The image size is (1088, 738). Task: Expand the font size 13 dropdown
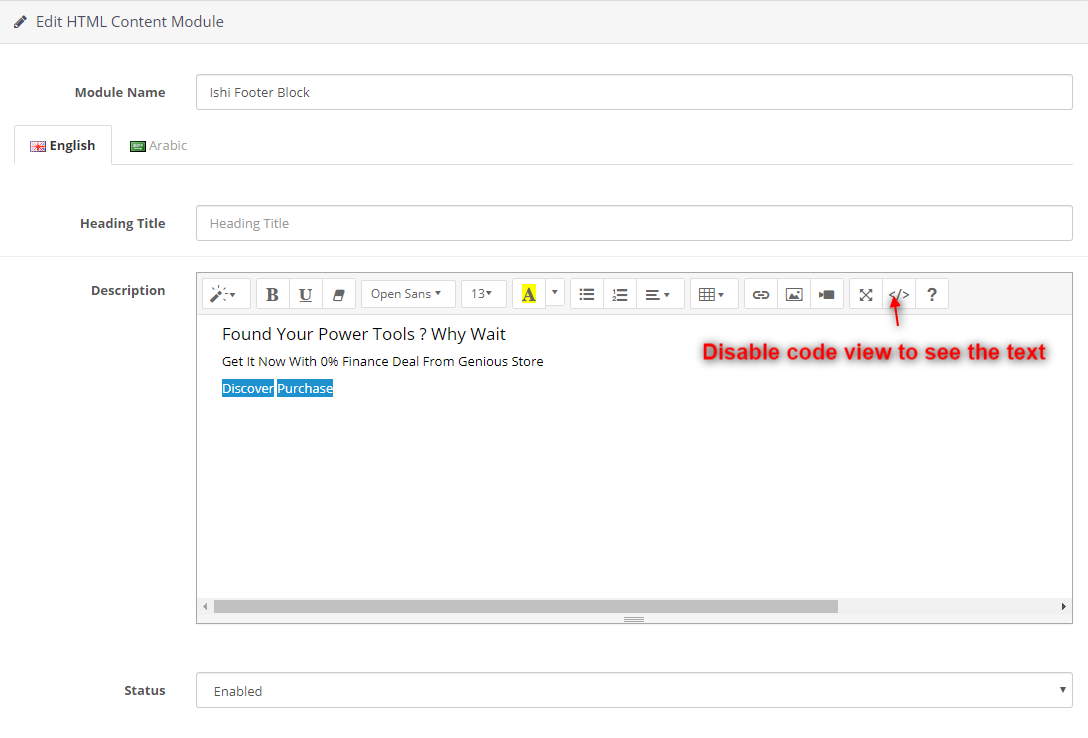483,294
